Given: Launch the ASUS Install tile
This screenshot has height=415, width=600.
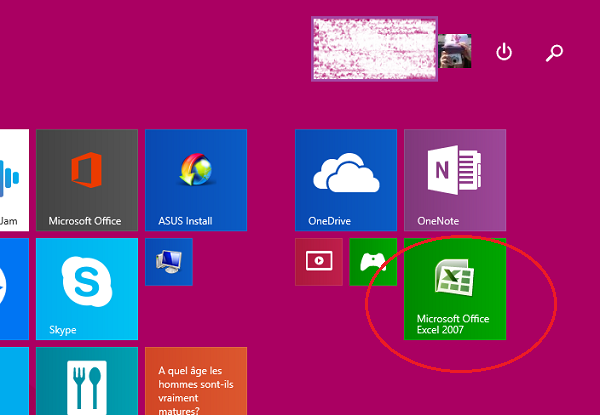Looking at the screenshot, I should pos(196,180).
